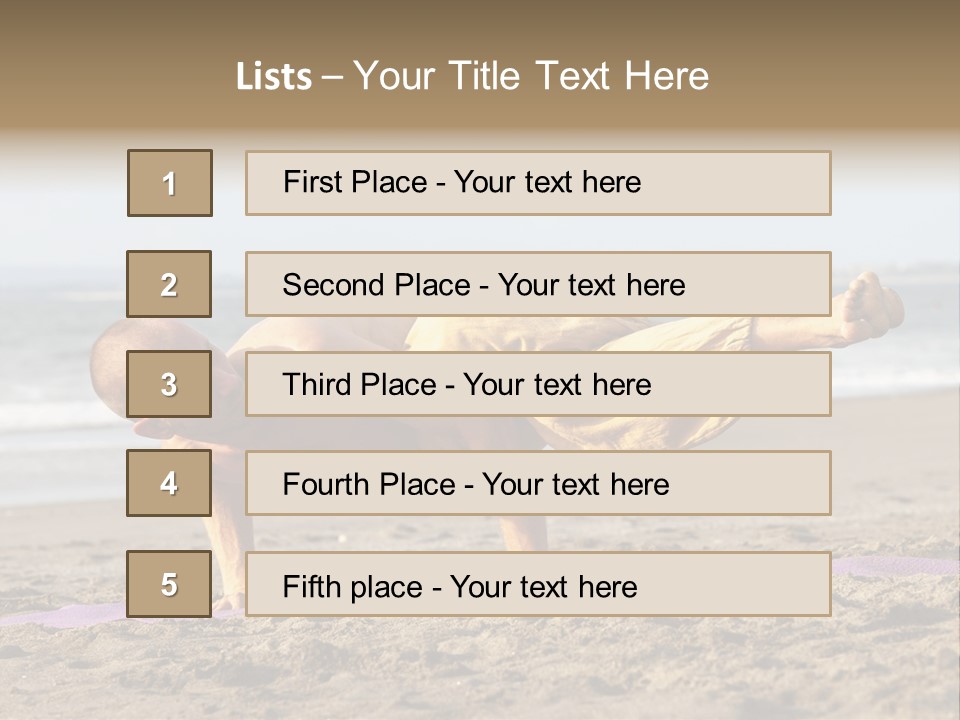Select the First Place text bar

pyautogui.click(x=538, y=183)
